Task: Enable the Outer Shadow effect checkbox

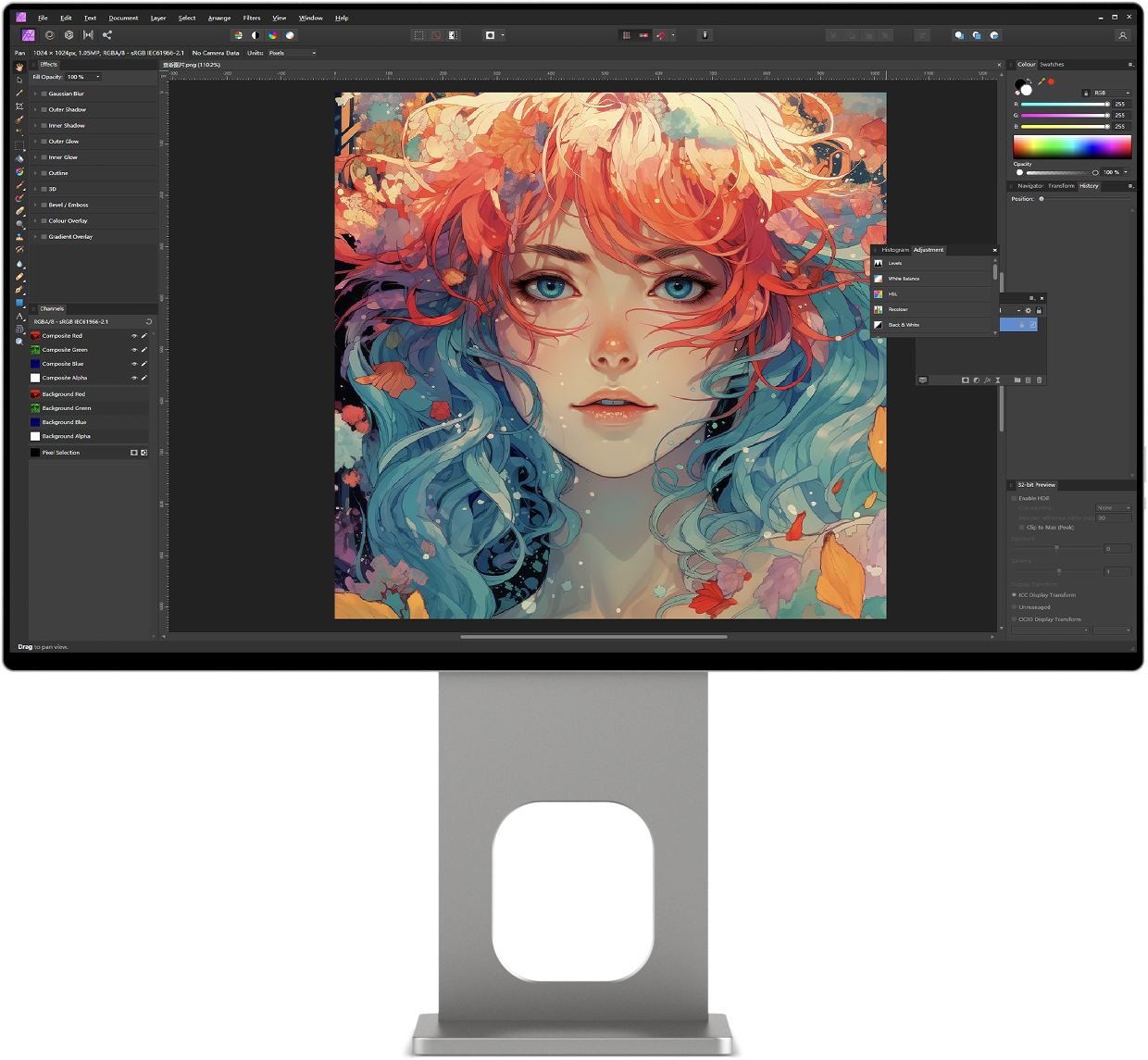Action: pos(44,109)
